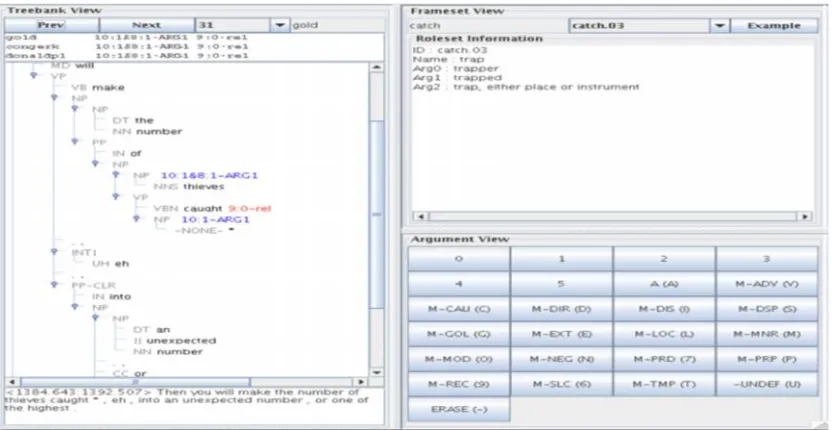Screen dimensions: 832x430
Task: Select argument 1 button
Action: (x=561, y=259)
